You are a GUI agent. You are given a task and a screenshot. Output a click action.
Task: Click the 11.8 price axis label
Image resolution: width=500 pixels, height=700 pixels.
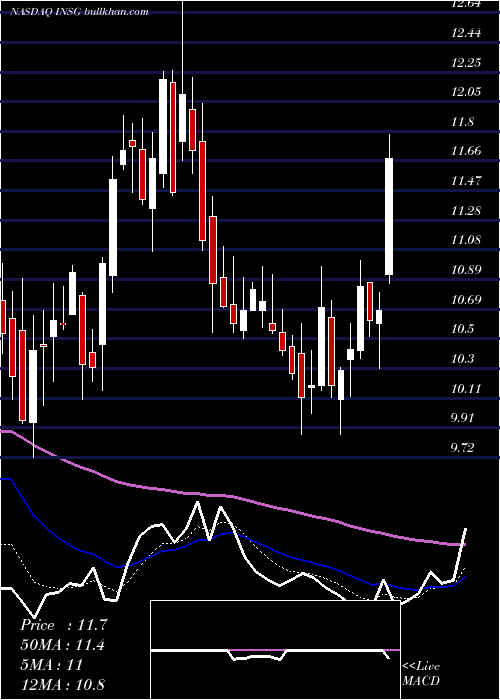click(x=462, y=121)
